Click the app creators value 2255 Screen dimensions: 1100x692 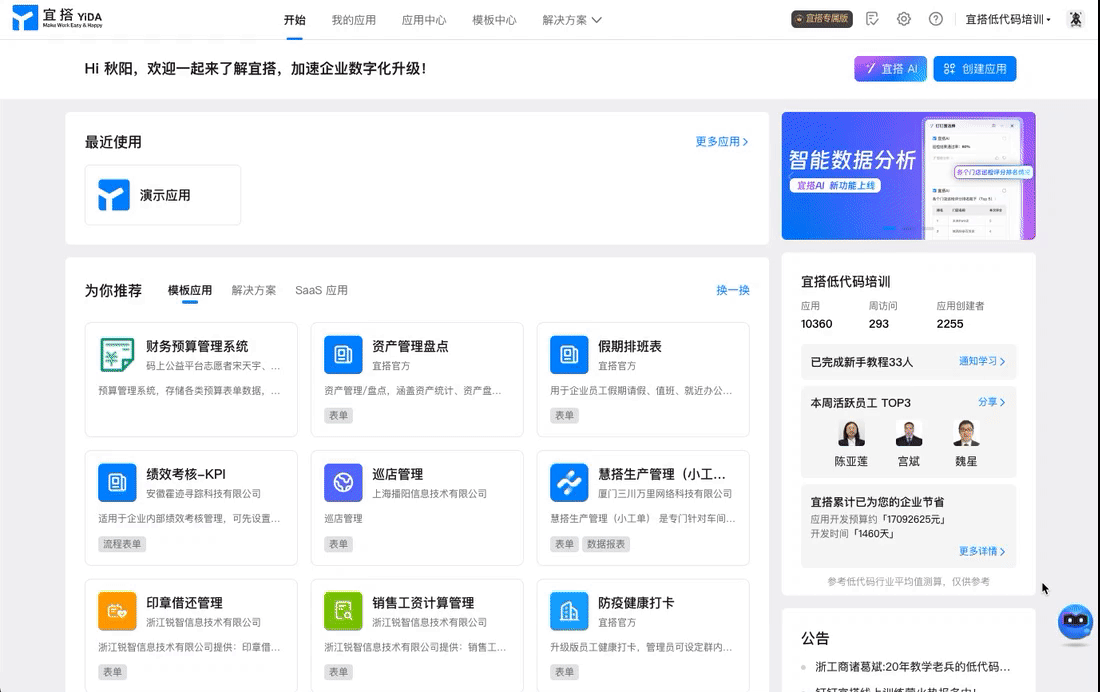(x=950, y=324)
